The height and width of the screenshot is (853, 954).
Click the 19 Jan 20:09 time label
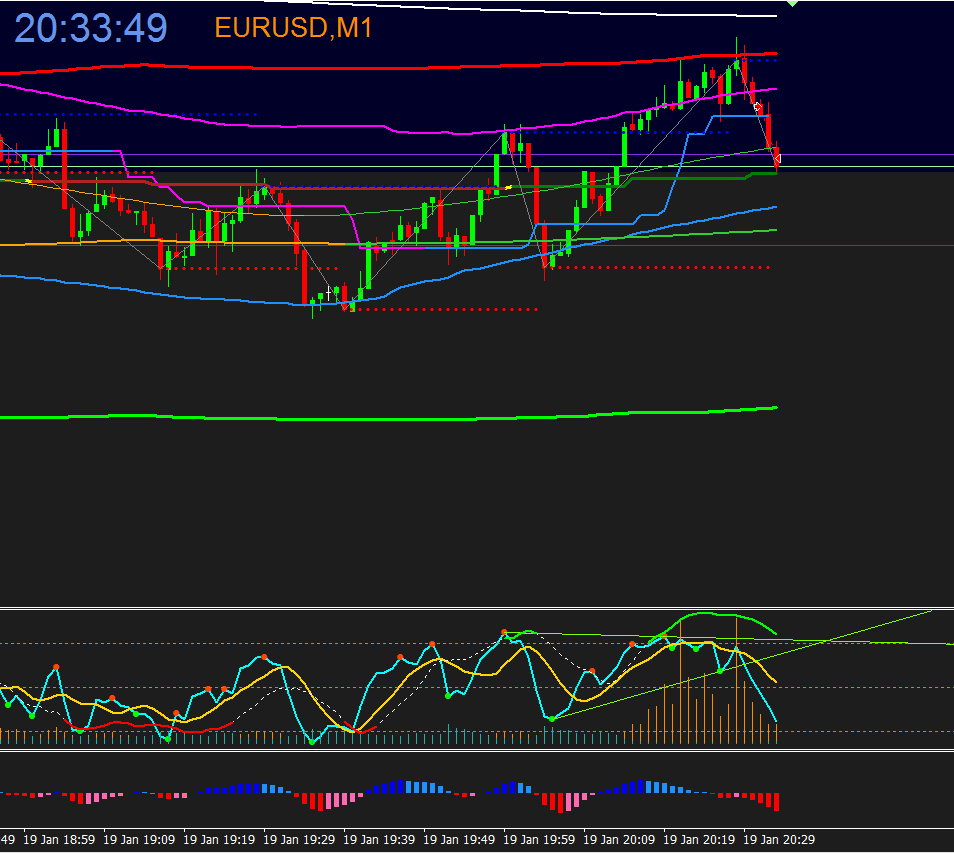point(619,840)
